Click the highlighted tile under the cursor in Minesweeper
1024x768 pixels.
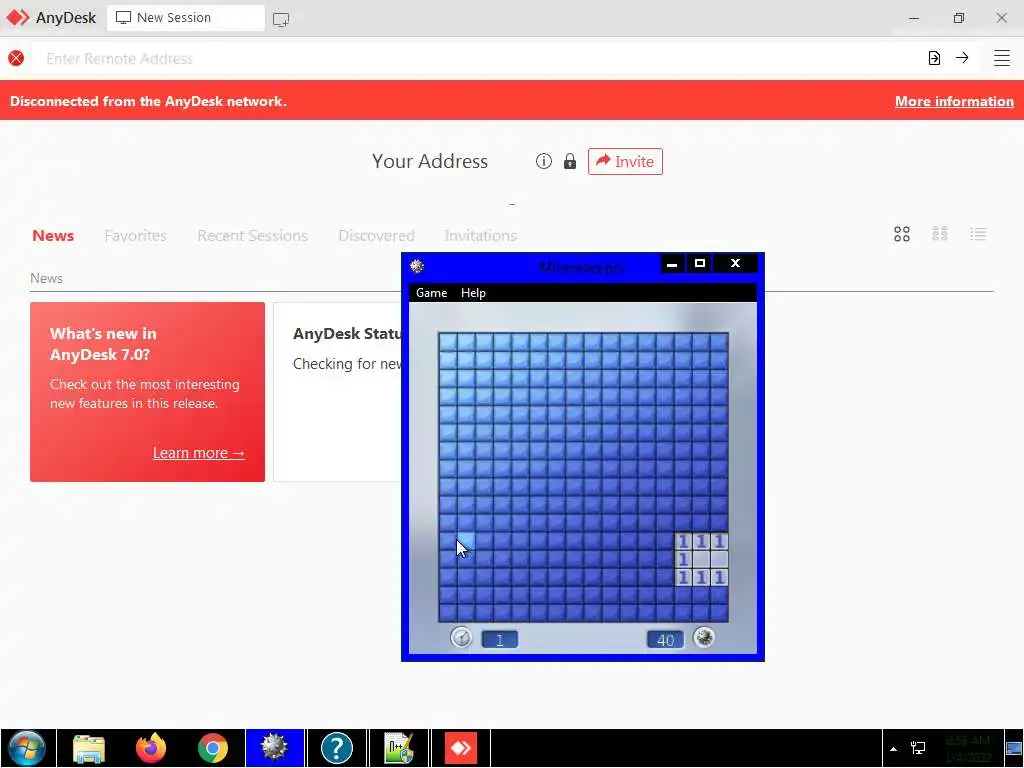466,541
